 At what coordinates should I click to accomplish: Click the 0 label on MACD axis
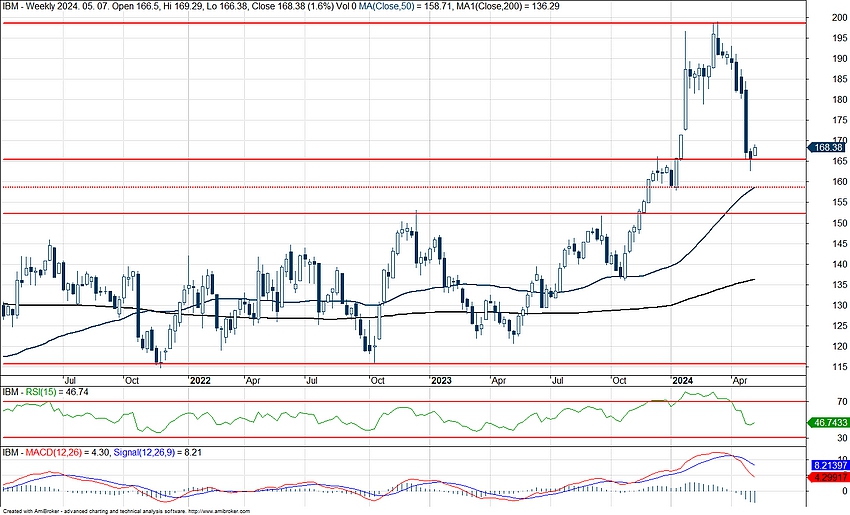[x=845, y=492]
